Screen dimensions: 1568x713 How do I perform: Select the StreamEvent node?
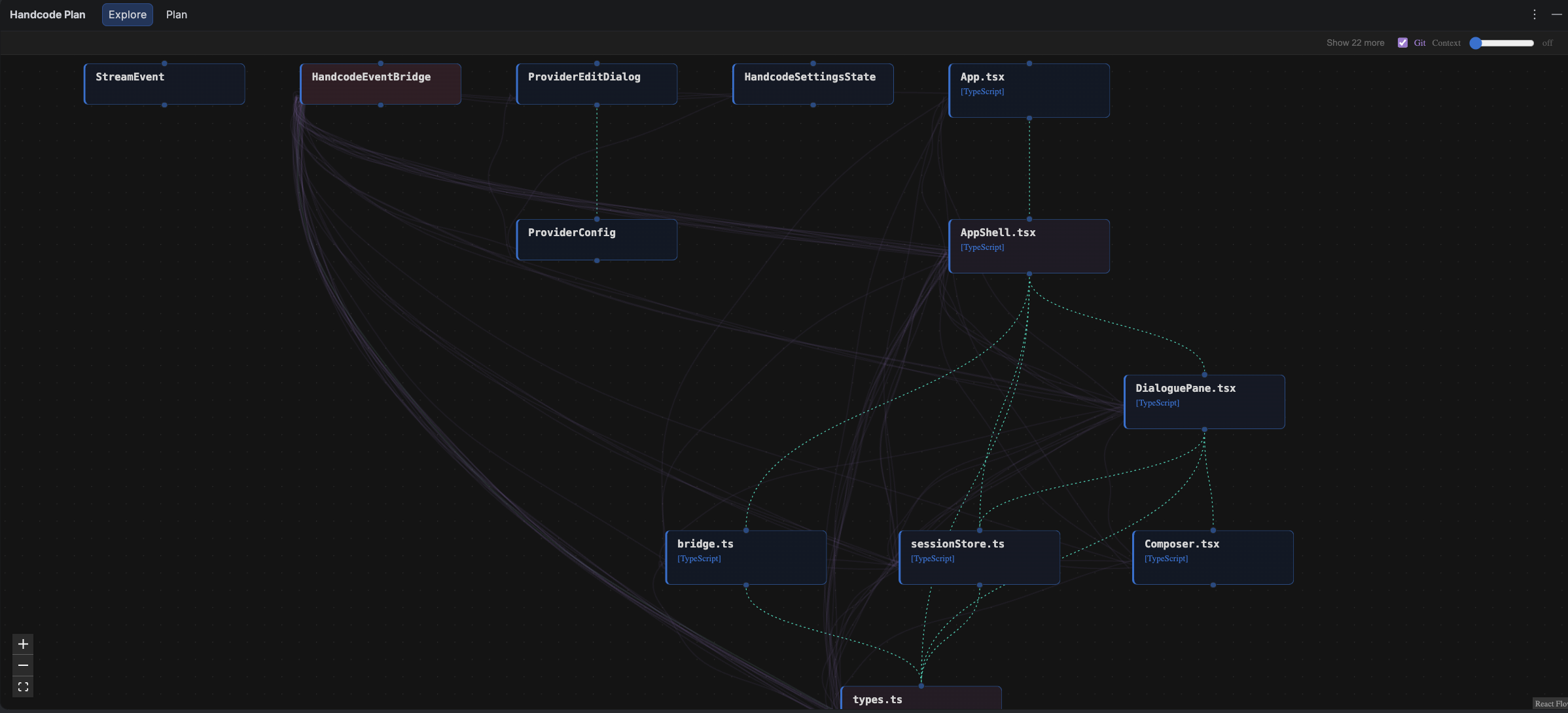coord(164,84)
